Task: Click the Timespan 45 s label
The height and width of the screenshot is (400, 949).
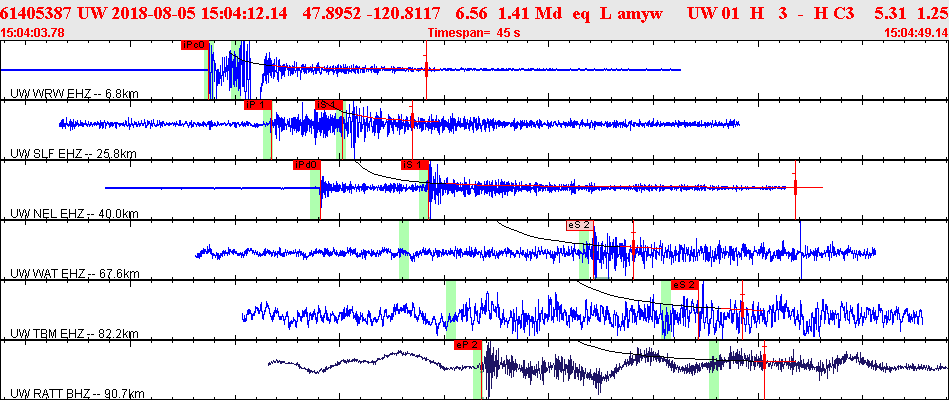Action: coord(474,32)
